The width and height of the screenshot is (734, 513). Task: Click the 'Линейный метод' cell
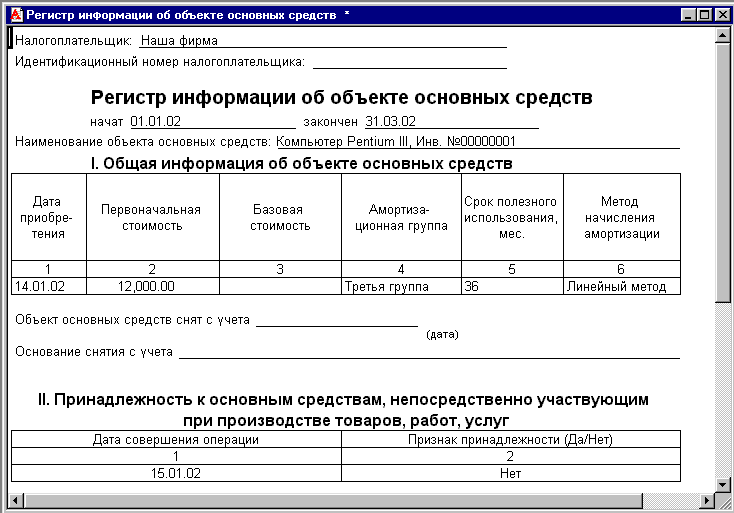coord(622,286)
